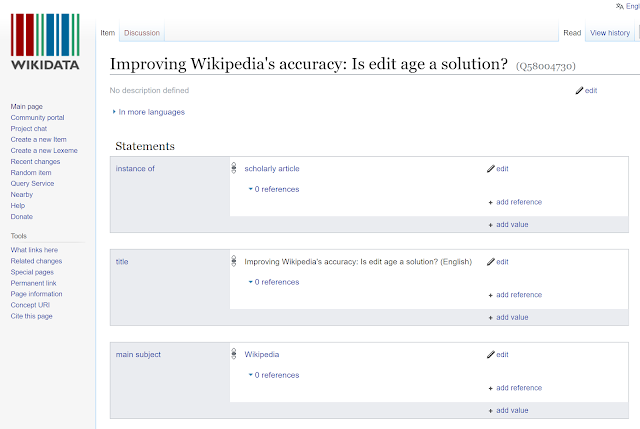640x429 pixels.
Task: Open the scholarly article link
Action: tap(272, 169)
